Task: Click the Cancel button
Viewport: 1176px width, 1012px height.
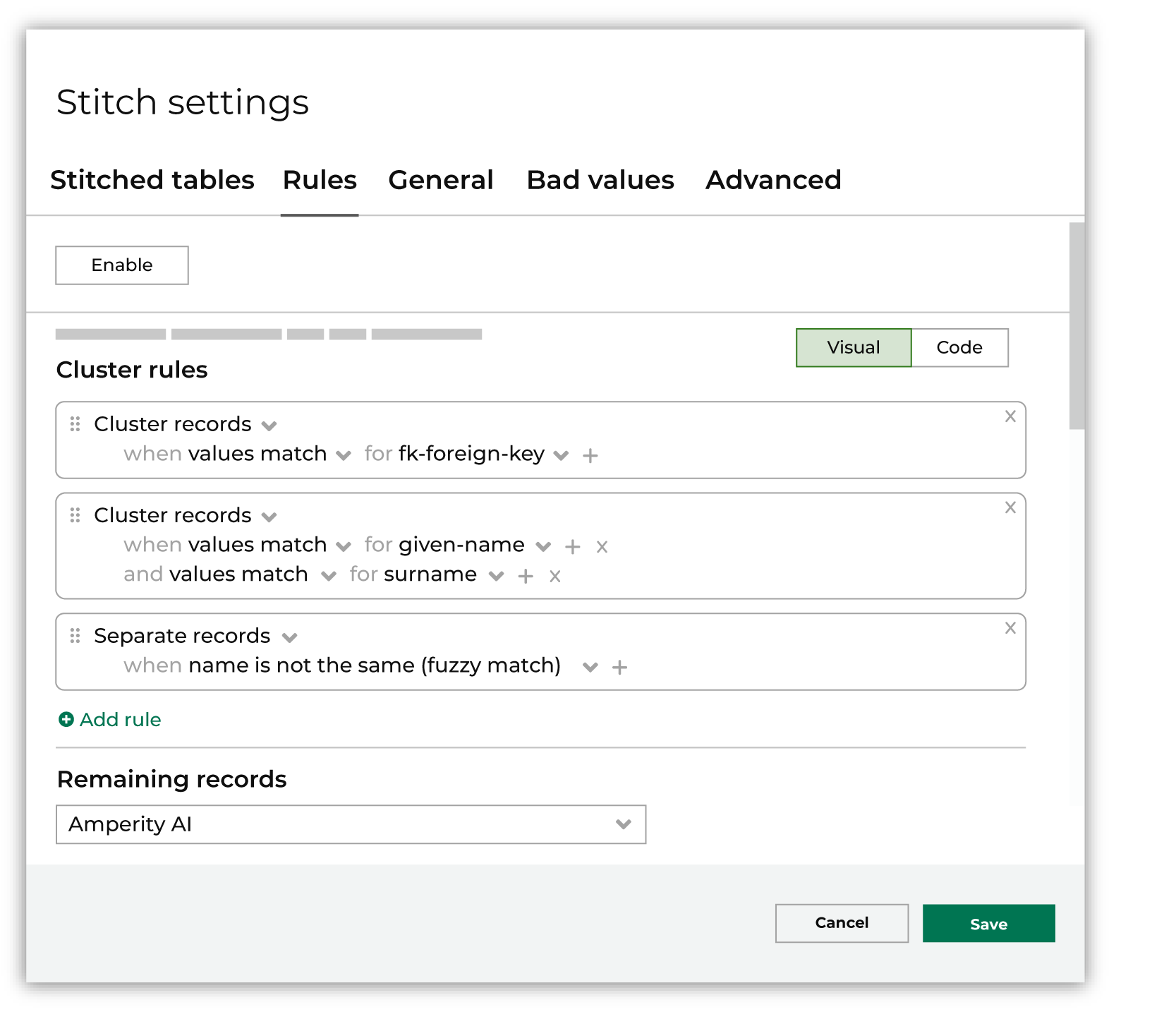Action: [x=842, y=923]
